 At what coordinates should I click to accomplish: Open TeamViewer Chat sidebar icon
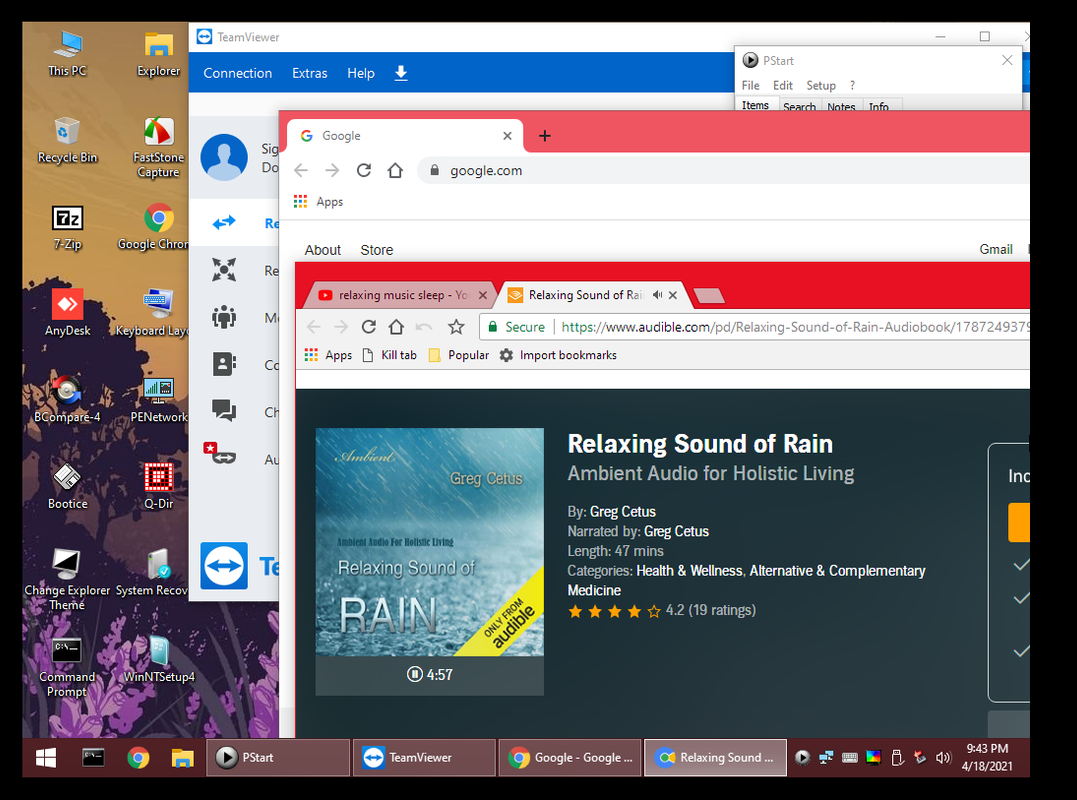pyautogui.click(x=224, y=411)
